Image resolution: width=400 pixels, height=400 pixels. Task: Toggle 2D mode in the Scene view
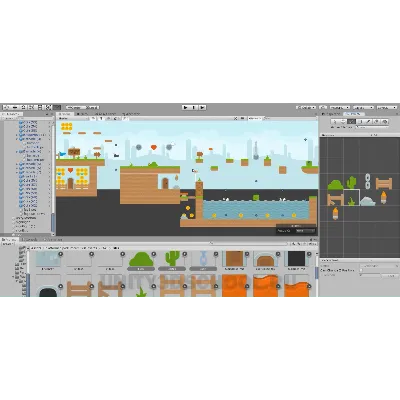click(94, 118)
